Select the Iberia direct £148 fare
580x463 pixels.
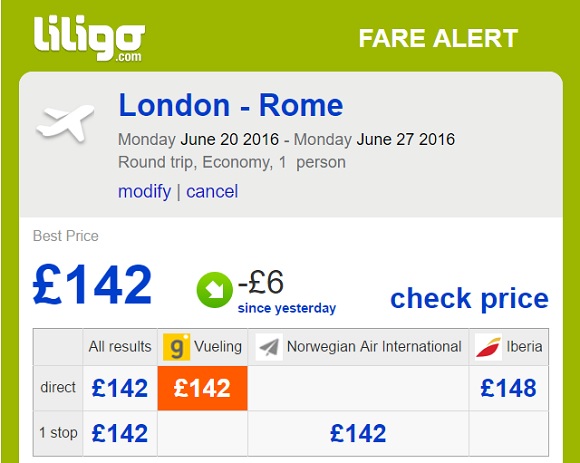click(508, 388)
